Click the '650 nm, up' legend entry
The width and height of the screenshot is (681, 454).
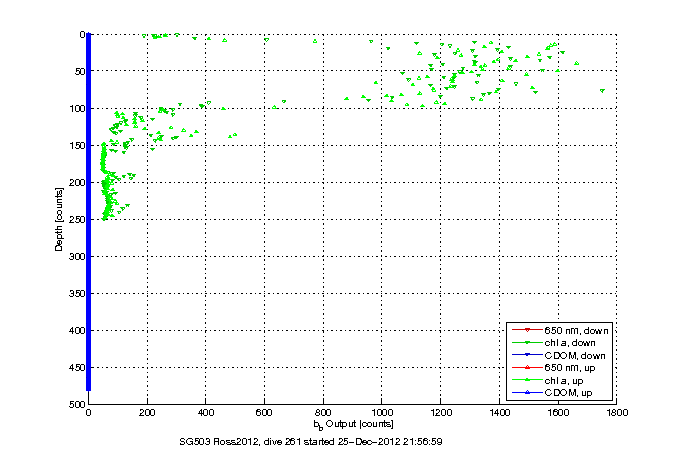[x=554, y=368]
